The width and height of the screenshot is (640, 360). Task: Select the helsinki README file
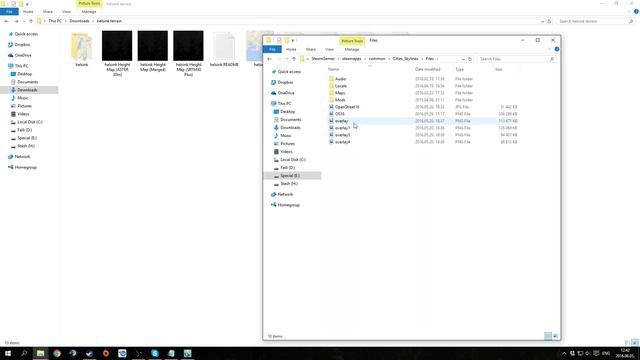click(224, 49)
